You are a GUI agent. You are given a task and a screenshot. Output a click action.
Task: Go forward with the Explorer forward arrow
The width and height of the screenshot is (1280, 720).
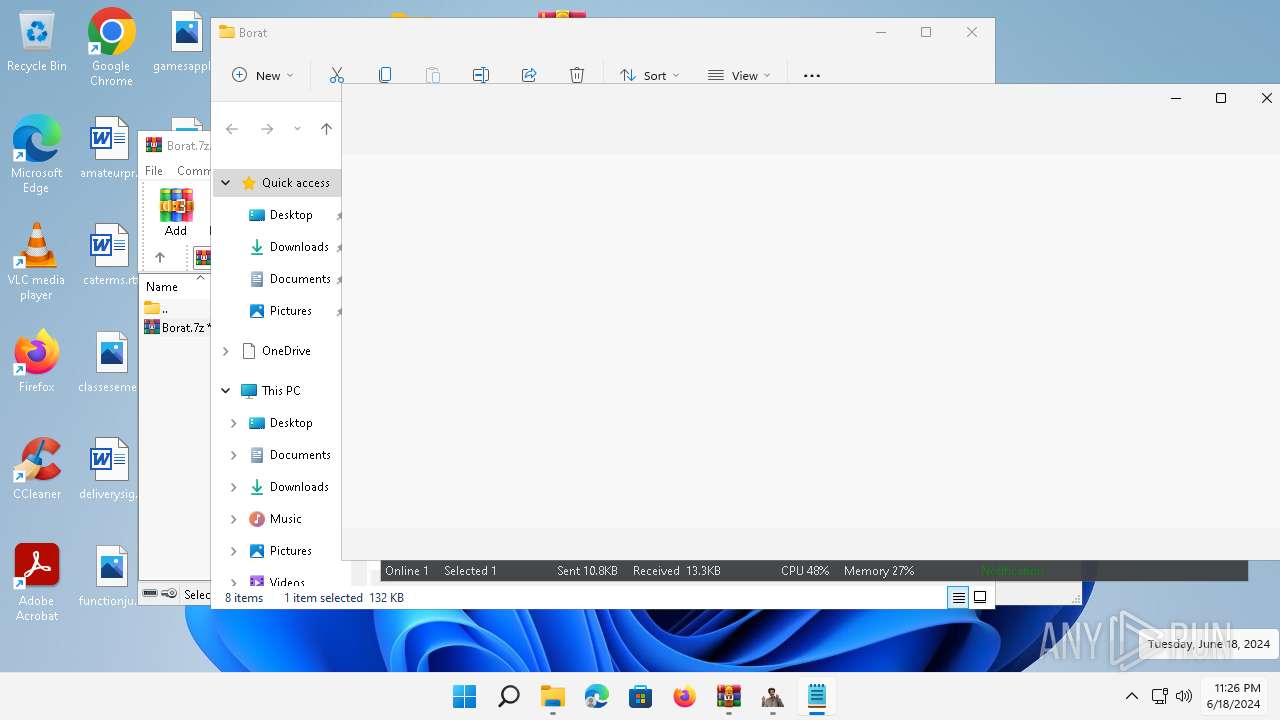pyautogui.click(x=267, y=129)
